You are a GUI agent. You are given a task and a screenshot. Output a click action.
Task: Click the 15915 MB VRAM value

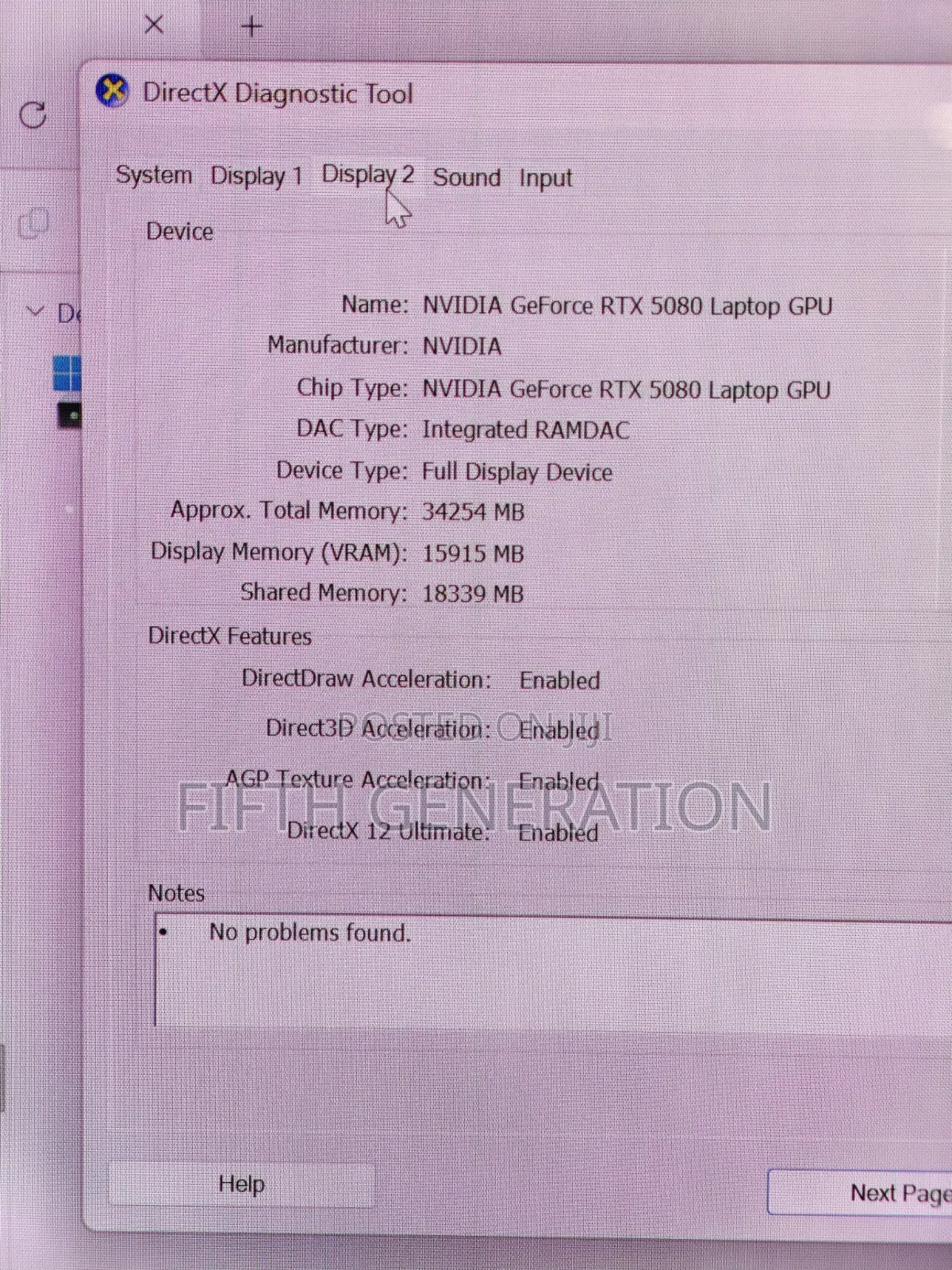tap(473, 553)
